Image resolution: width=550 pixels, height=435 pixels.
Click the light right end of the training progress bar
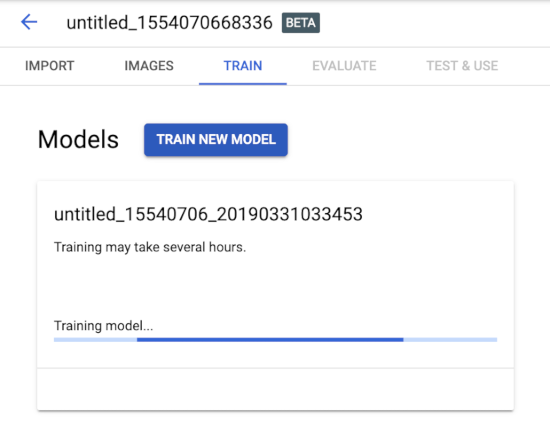[450, 340]
